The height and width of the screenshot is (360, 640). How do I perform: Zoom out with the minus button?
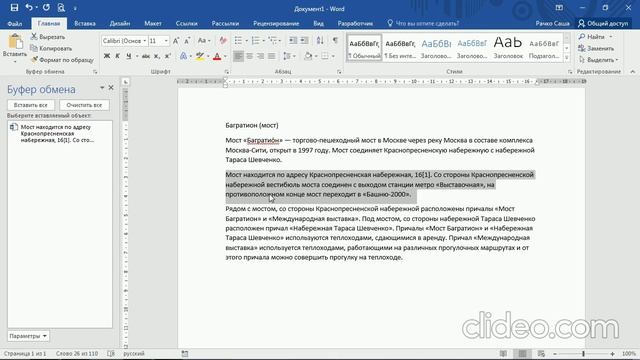[555, 353]
